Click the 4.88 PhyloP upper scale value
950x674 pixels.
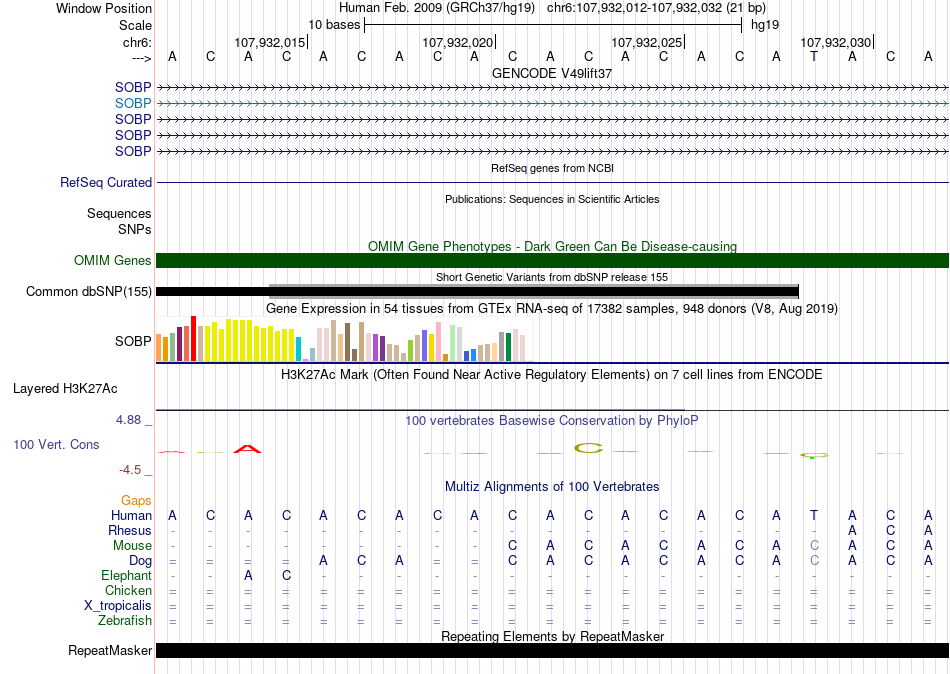[x=128, y=420]
